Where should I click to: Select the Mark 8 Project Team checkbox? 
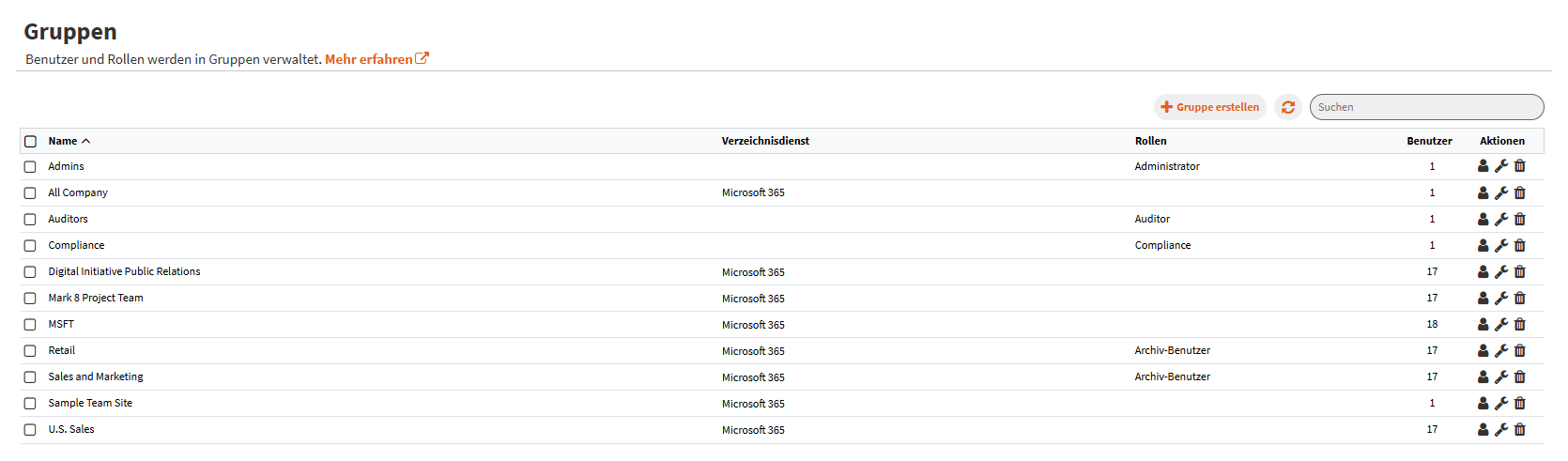tap(30, 298)
